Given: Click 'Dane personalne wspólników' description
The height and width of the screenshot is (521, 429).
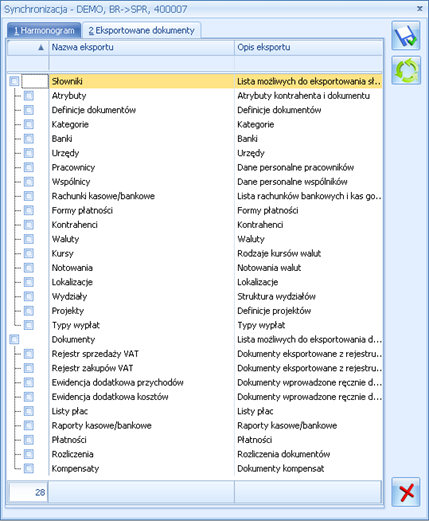Looking at the screenshot, I should pyautogui.click(x=292, y=182).
